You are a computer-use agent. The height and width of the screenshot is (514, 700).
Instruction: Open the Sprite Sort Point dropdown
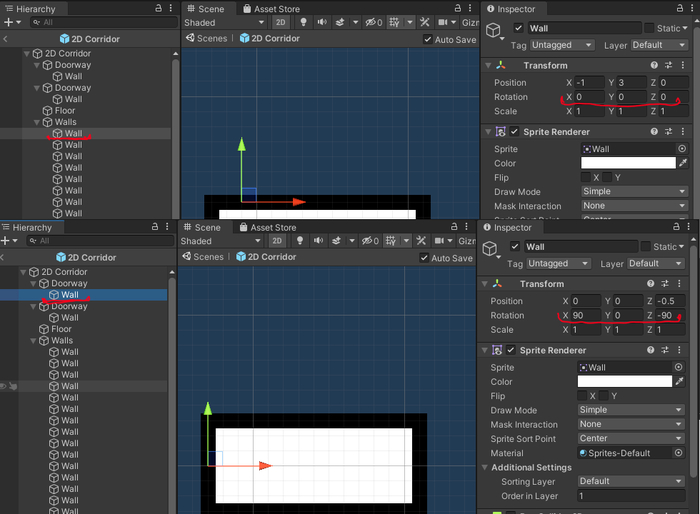click(x=631, y=438)
